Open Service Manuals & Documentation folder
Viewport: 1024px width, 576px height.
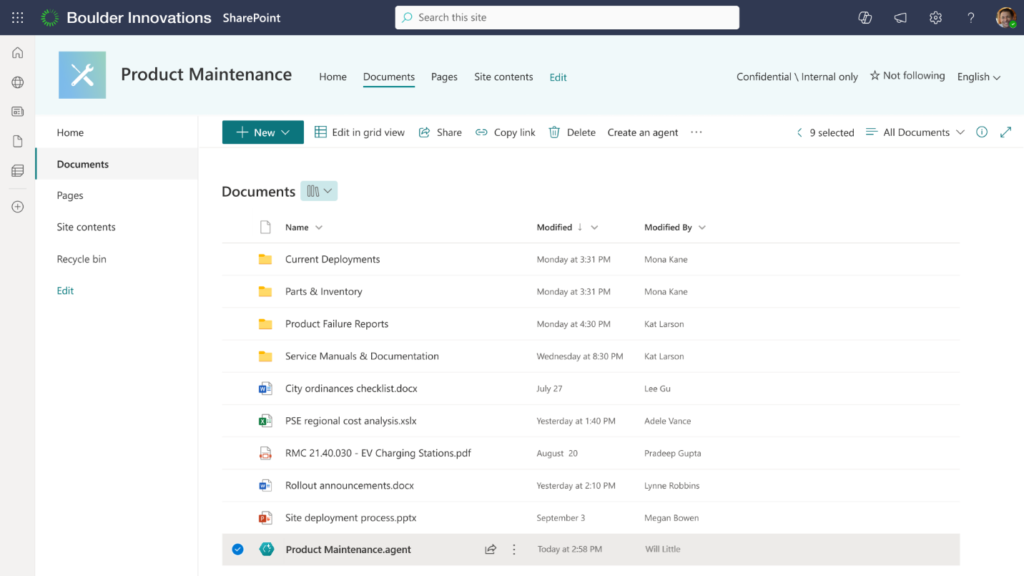click(362, 357)
